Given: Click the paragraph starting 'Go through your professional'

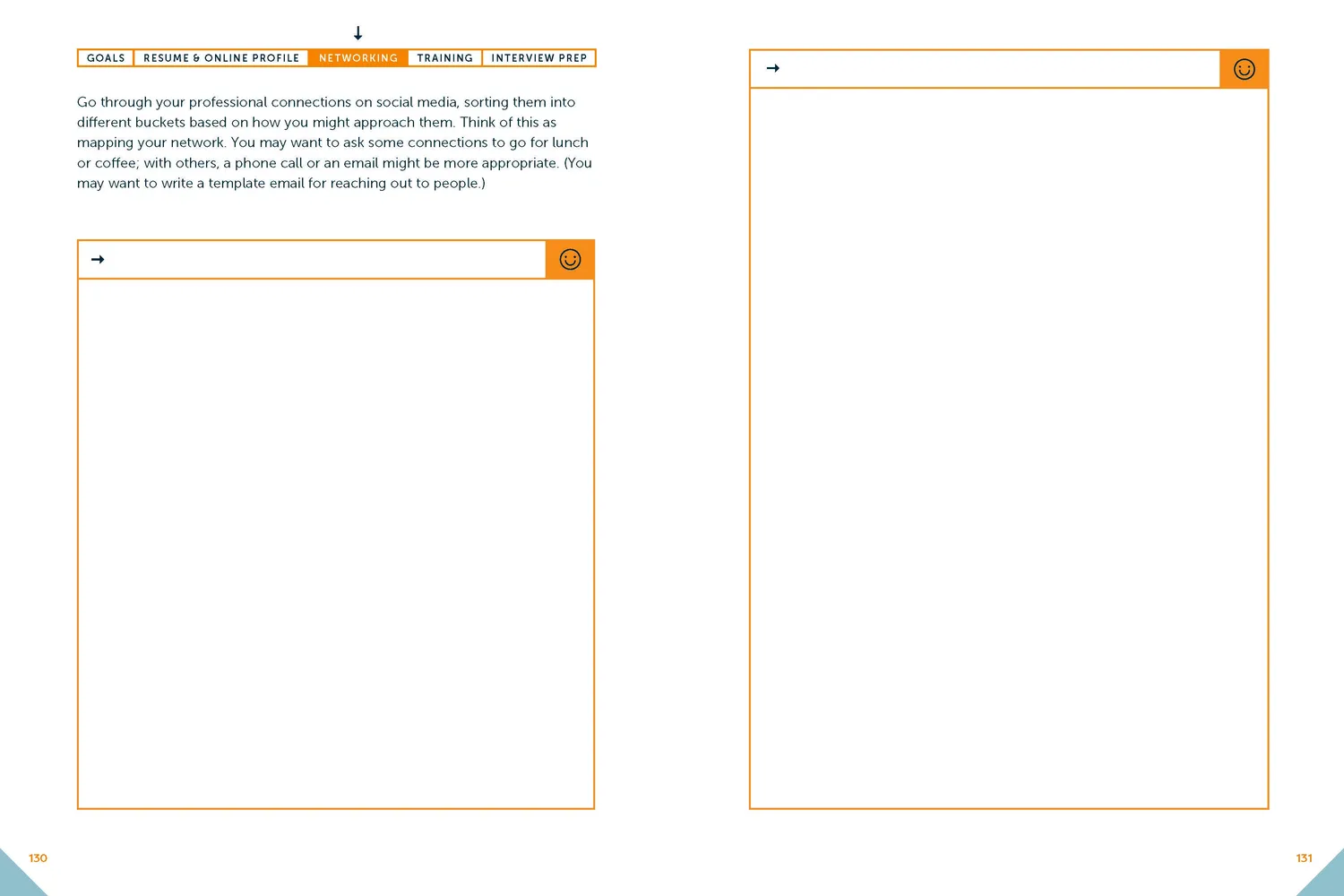Looking at the screenshot, I should (x=335, y=142).
